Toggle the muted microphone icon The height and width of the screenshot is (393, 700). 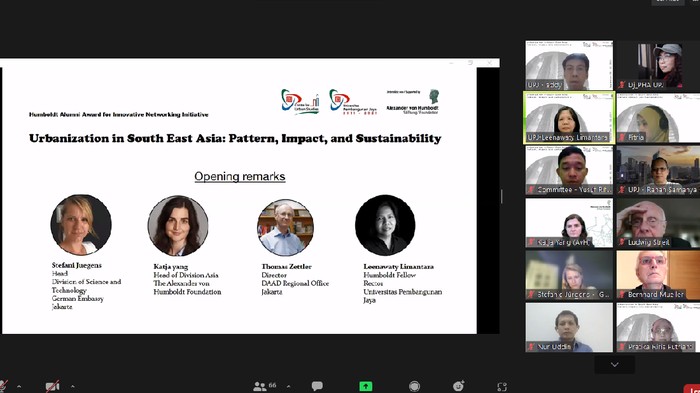3,385
